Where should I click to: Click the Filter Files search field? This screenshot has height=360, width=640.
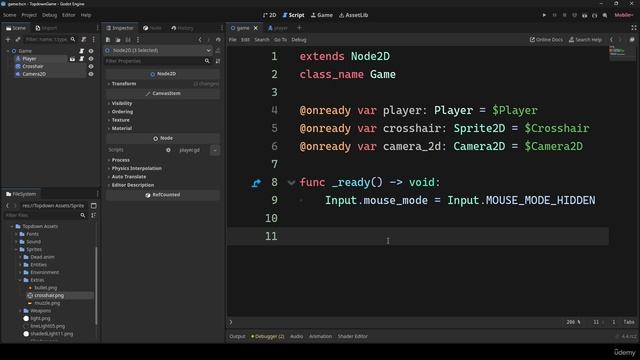coord(45,215)
